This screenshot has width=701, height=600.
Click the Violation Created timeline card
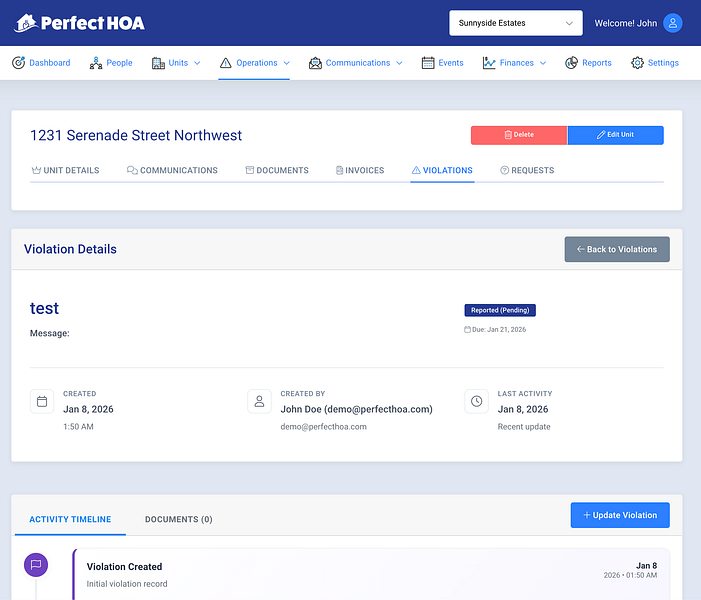coord(371,575)
